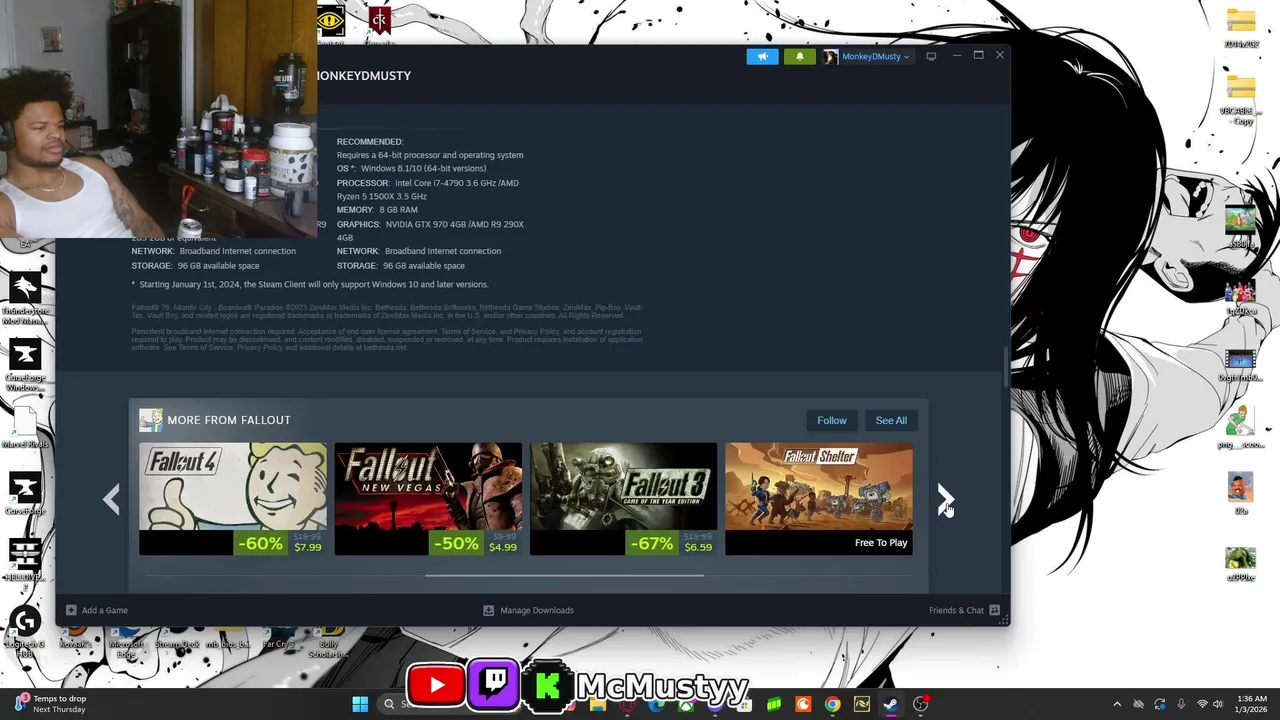Click the microphone tray icon

tap(1181, 704)
